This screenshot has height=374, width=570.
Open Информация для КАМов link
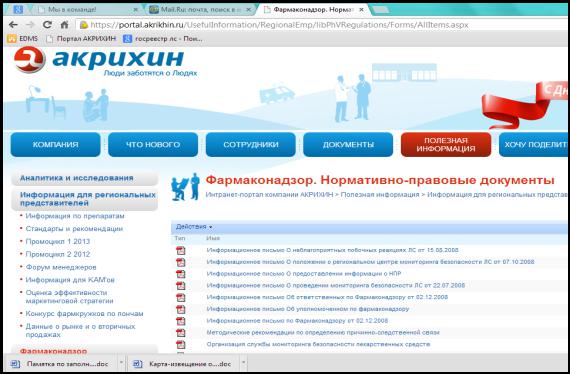pyautogui.click(x=70, y=280)
